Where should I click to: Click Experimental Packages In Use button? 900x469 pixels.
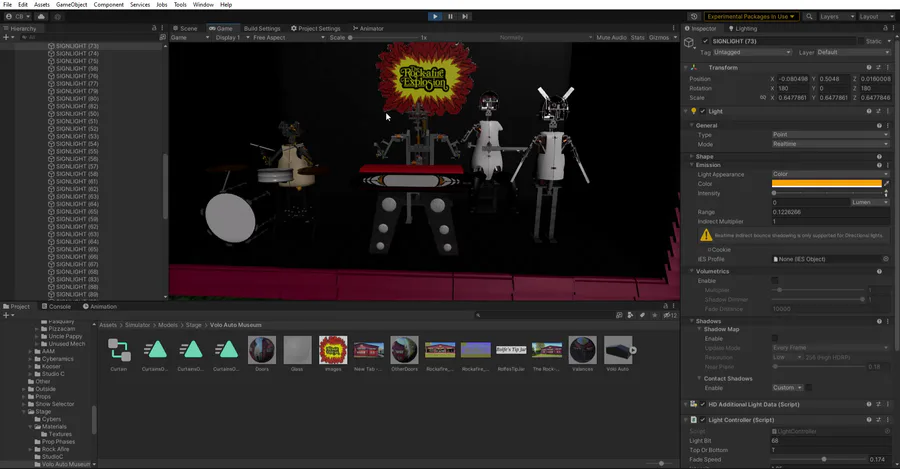(751, 17)
